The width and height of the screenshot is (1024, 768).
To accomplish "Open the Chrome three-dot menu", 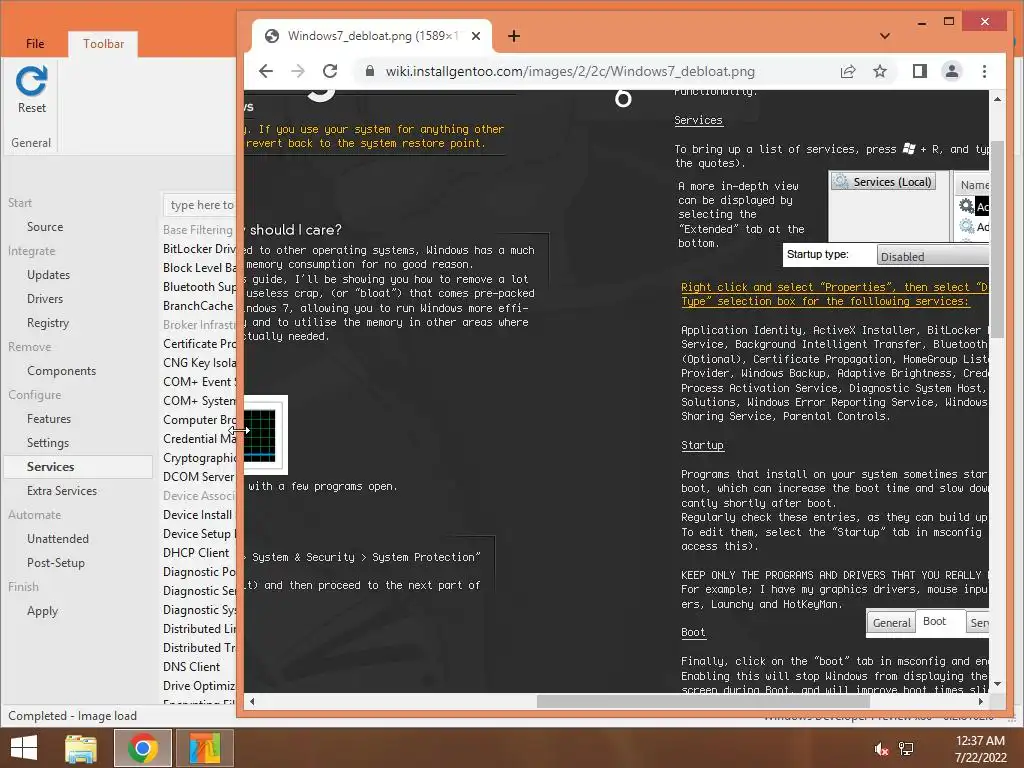I will click(984, 71).
